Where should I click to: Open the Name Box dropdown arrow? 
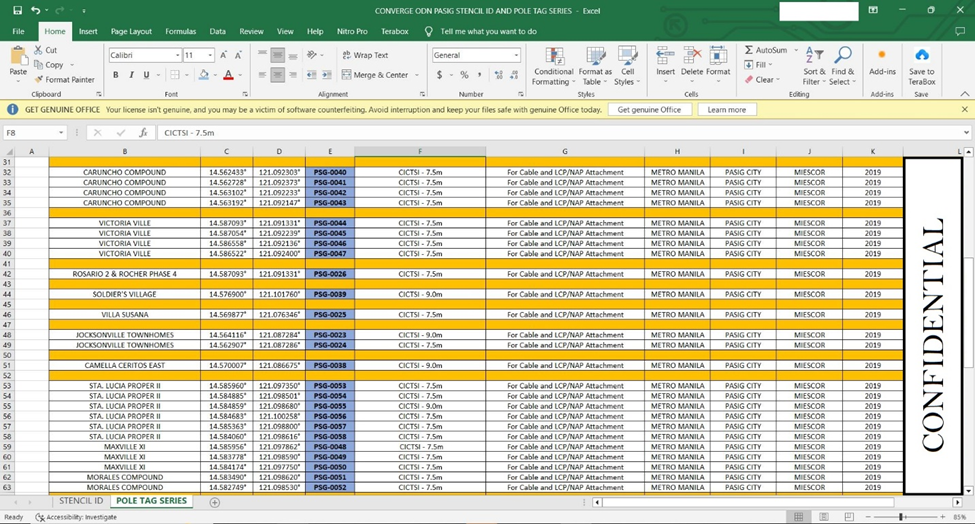tap(61, 132)
